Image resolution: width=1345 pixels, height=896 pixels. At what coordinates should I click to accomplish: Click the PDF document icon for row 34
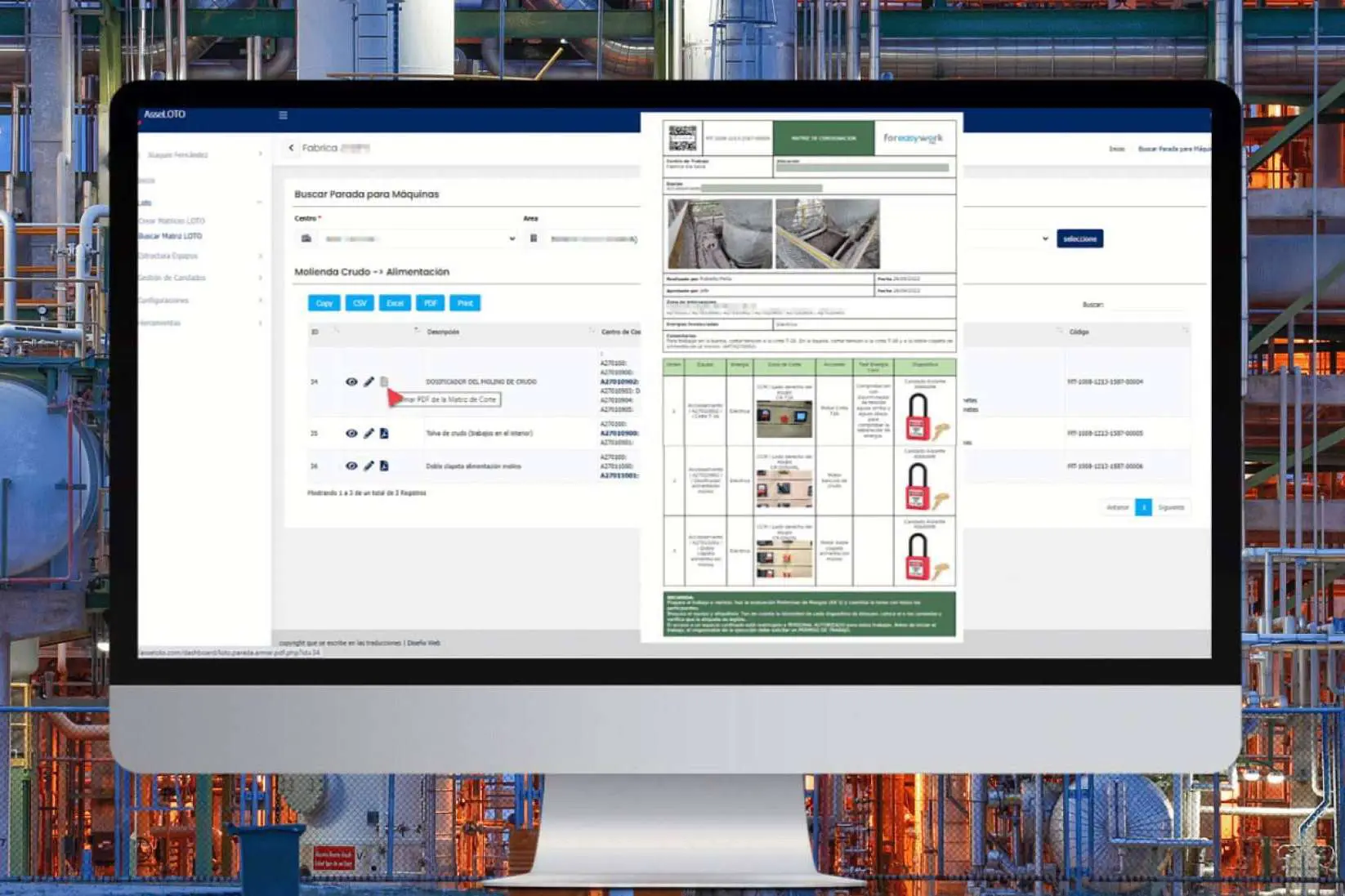pos(384,381)
